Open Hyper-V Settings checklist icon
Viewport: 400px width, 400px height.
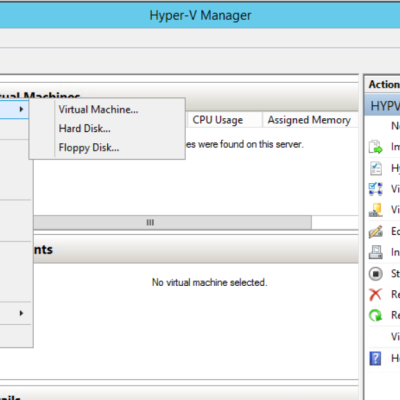[x=376, y=168]
